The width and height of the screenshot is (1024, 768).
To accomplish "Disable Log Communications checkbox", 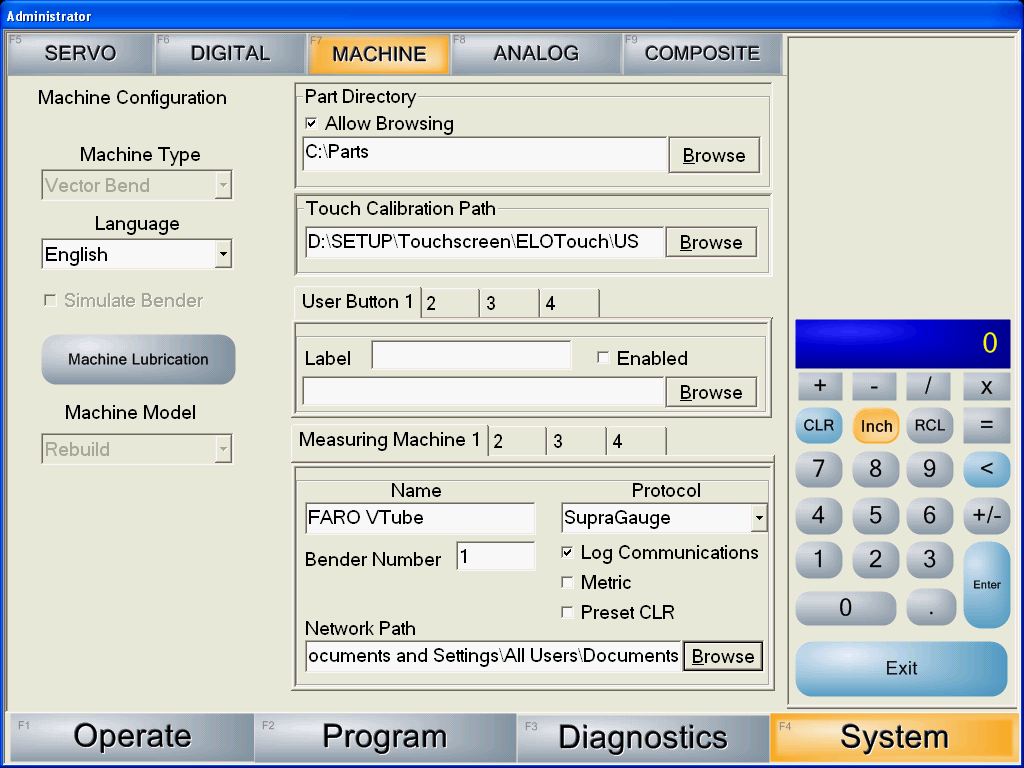I will 567,553.
